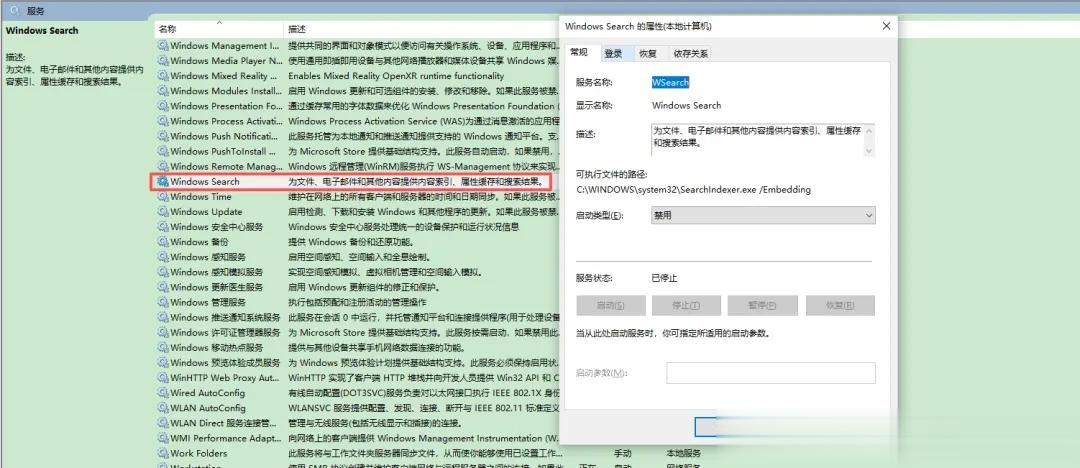This screenshot has height=468, width=1080.
Task: Click the WLAN Direct 服务连接管... row name
Action: (x=225, y=423)
